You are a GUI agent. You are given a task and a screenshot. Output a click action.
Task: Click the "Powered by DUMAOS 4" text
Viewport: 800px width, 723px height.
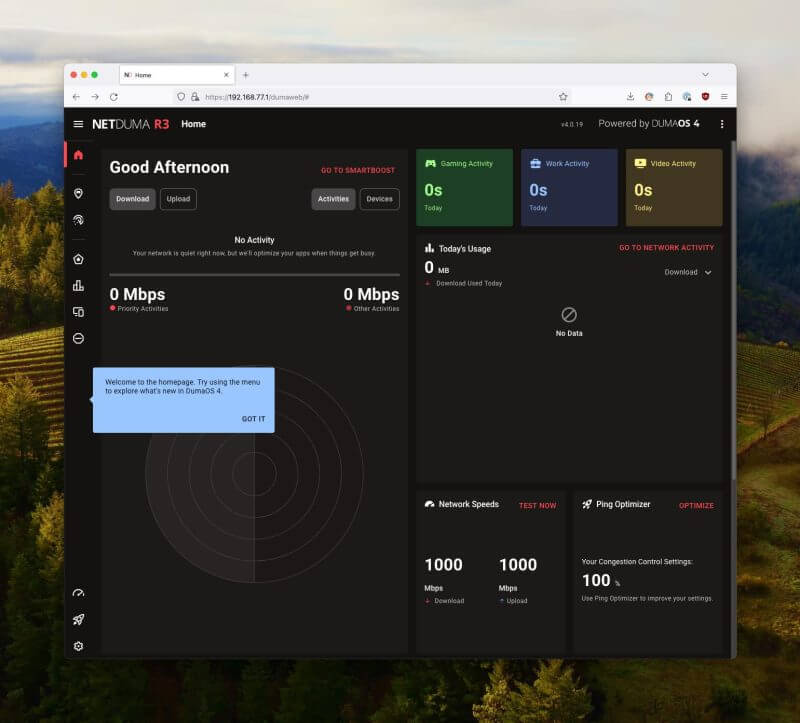pyautogui.click(x=648, y=123)
